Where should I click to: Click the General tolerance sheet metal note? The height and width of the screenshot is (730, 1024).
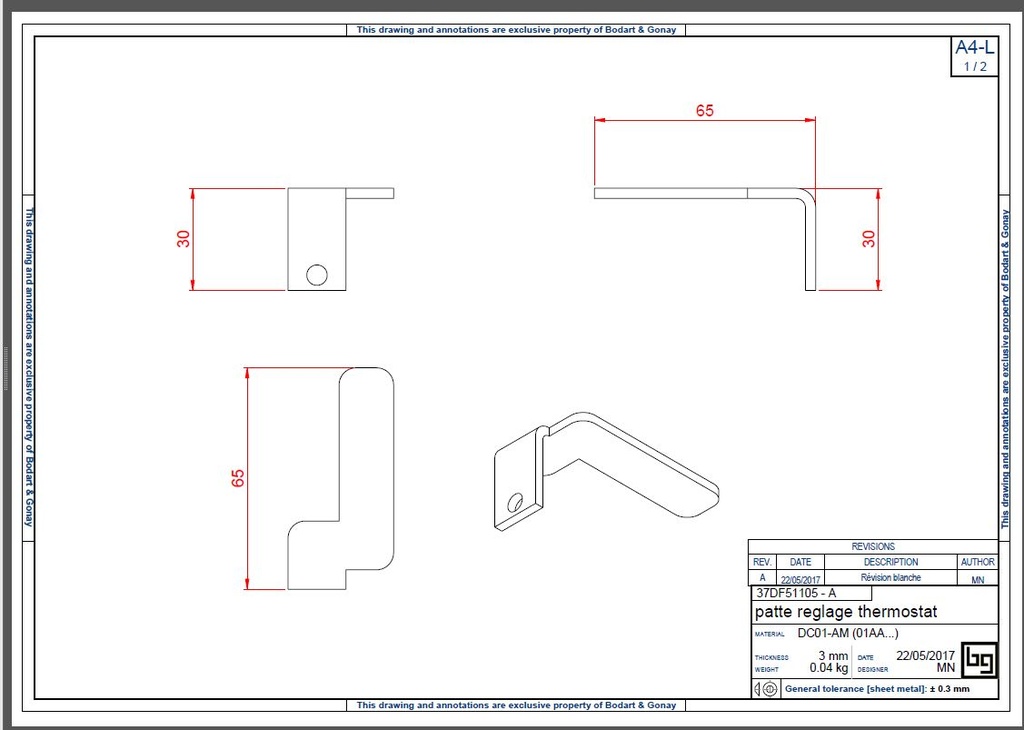tap(877, 689)
